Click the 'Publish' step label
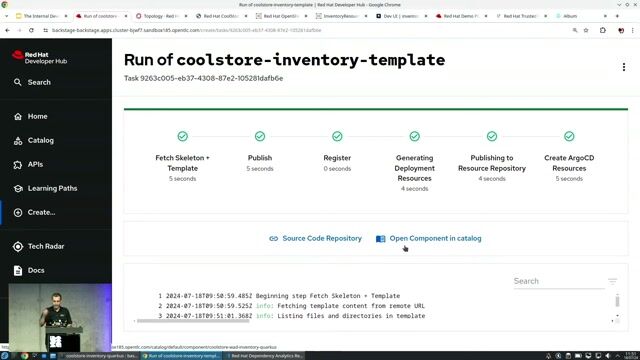This screenshot has width=640, height=360. (260, 158)
